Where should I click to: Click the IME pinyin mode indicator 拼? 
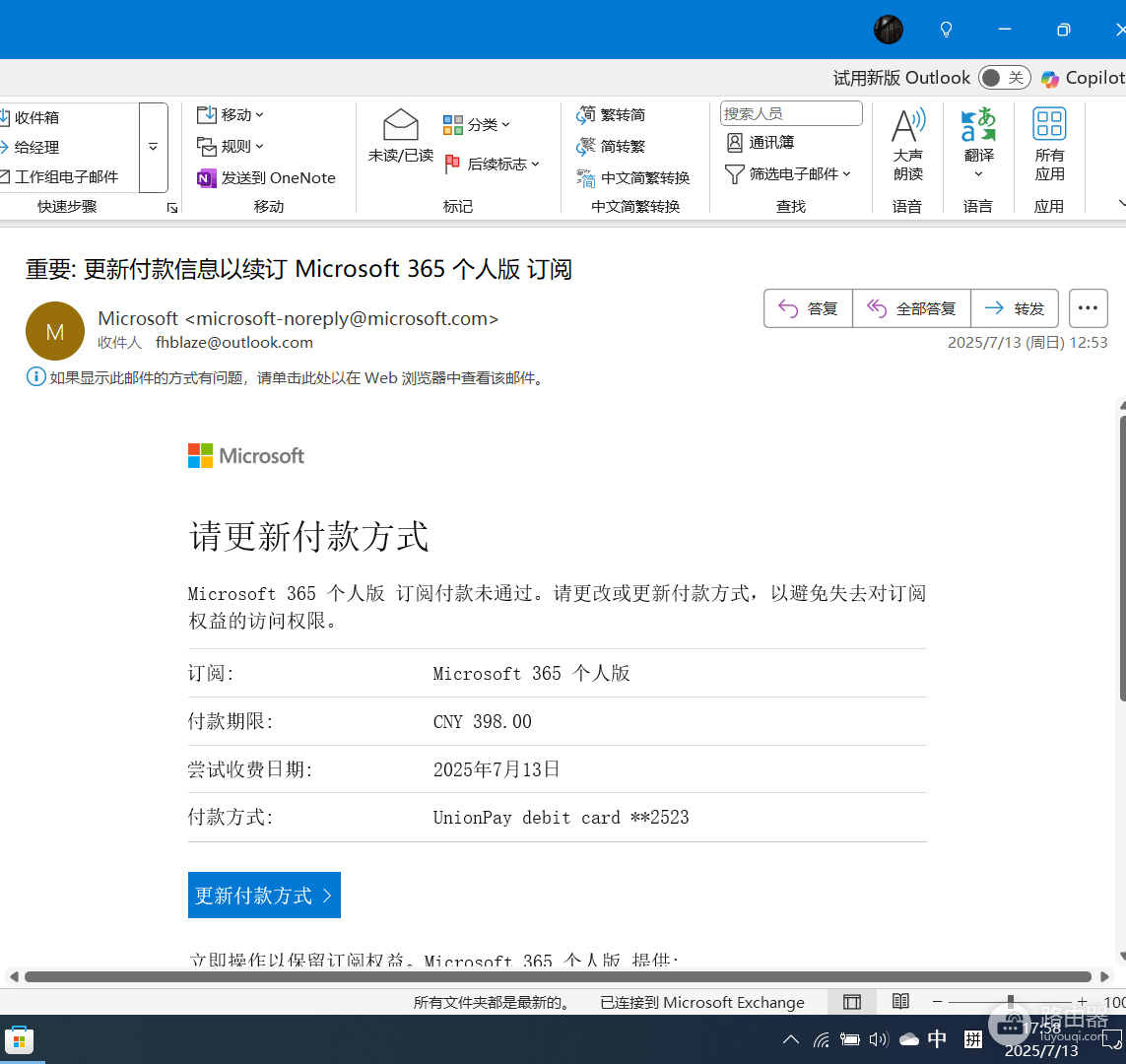tap(973, 1038)
